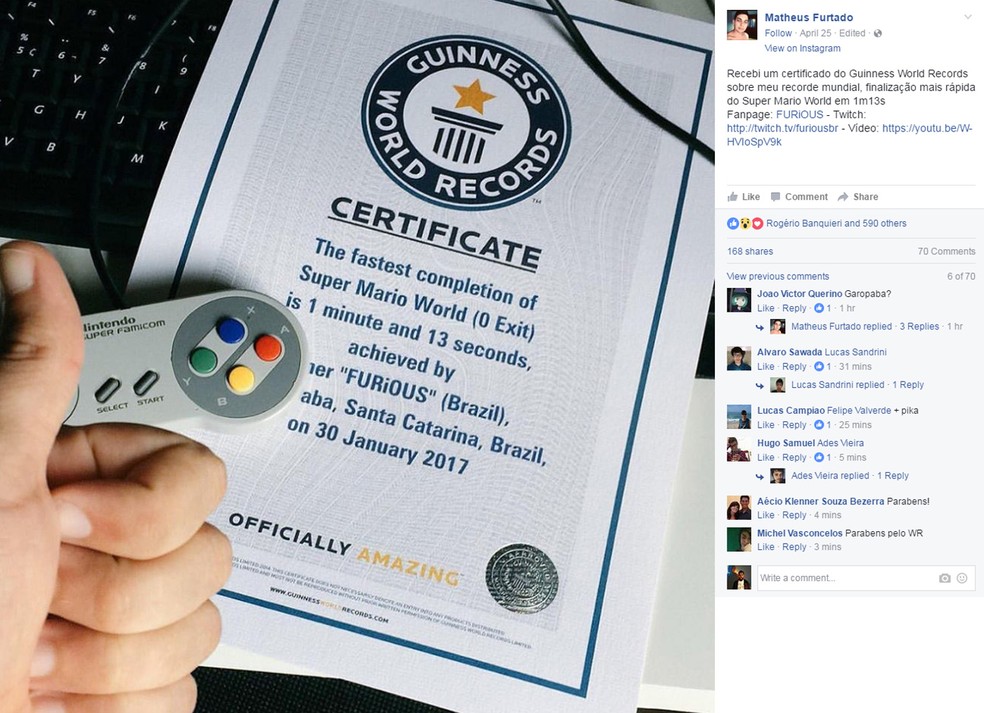Screen dimensions: 984x713
Task: Click the camera icon in the comment box
Action: (x=944, y=578)
